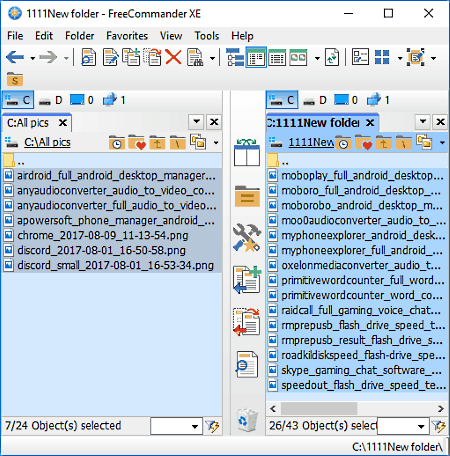Open the File menu

click(15, 36)
